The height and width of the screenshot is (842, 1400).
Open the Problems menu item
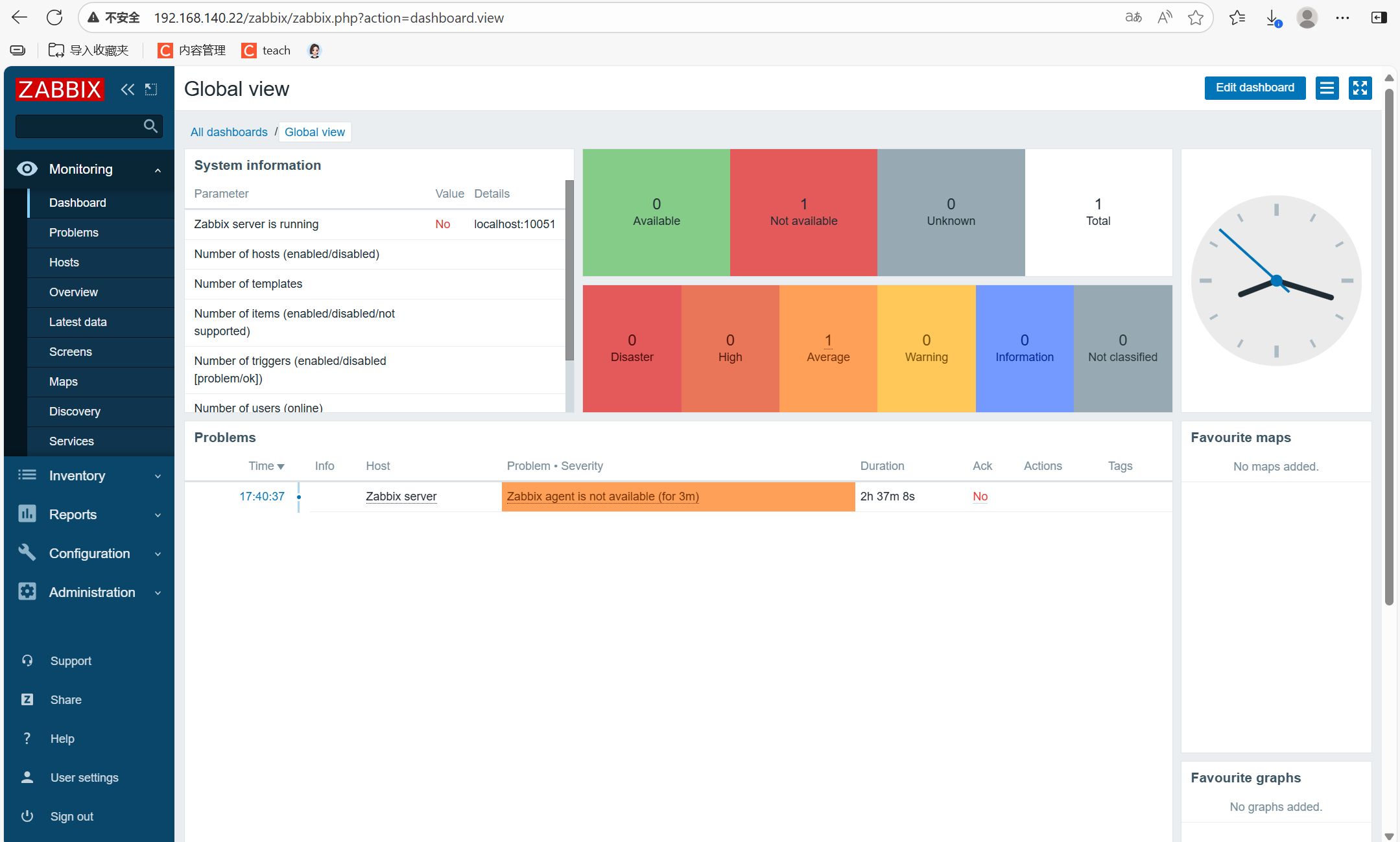coord(74,233)
